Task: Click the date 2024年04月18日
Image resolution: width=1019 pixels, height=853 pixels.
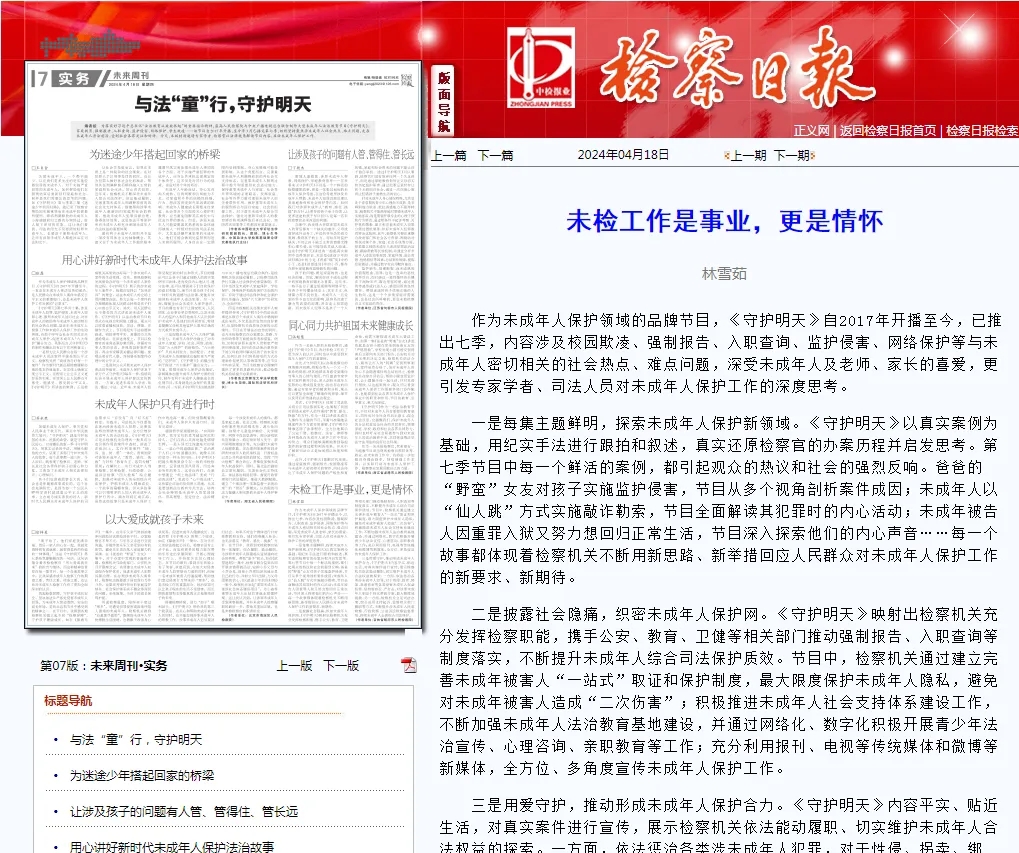Action: click(622, 155)
